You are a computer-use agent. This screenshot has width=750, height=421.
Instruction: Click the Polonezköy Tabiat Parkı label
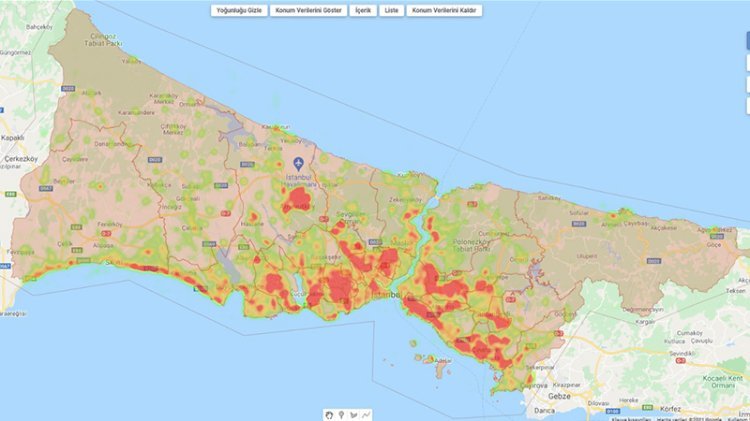(472, 245)
